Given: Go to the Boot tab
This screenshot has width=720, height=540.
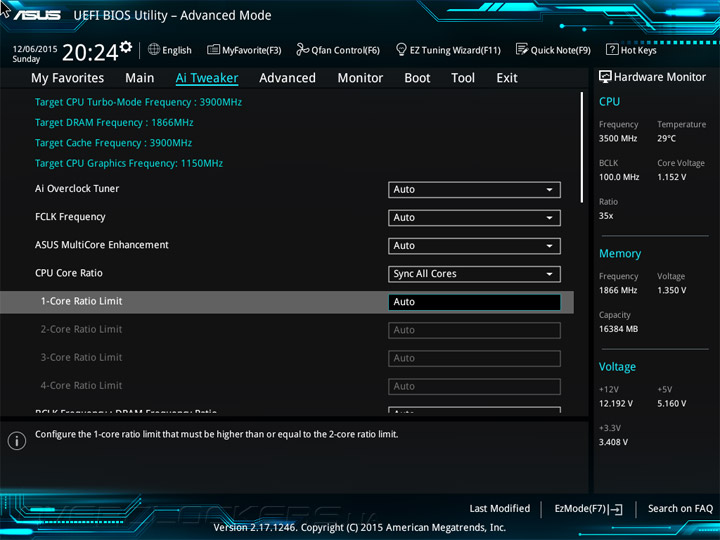Looking at the screenshot, I should (417, 78).
